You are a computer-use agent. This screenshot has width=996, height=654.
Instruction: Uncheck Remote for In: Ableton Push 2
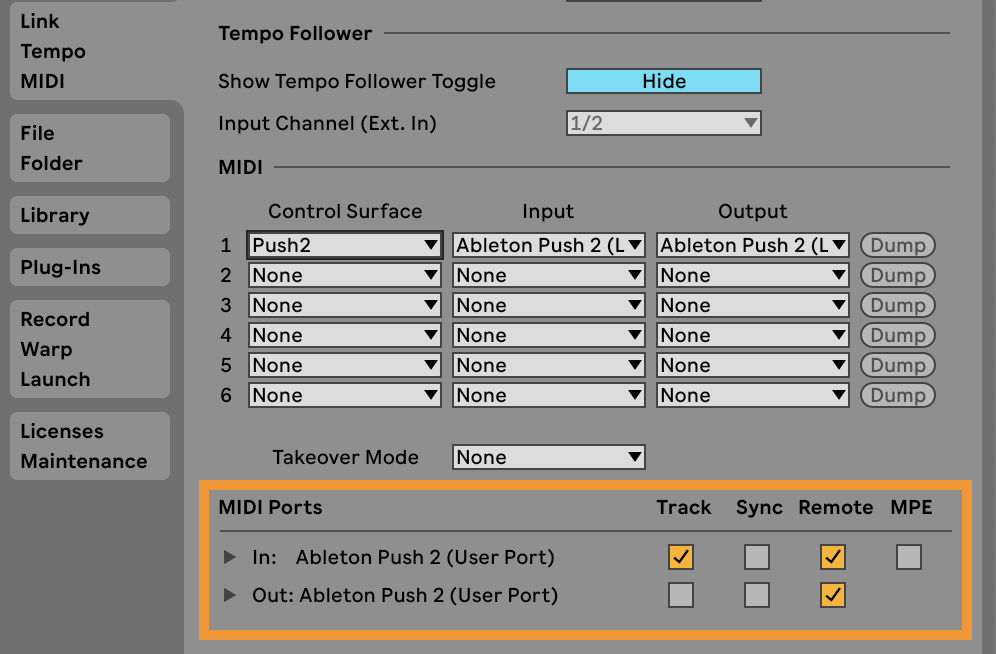coord(833,557)
